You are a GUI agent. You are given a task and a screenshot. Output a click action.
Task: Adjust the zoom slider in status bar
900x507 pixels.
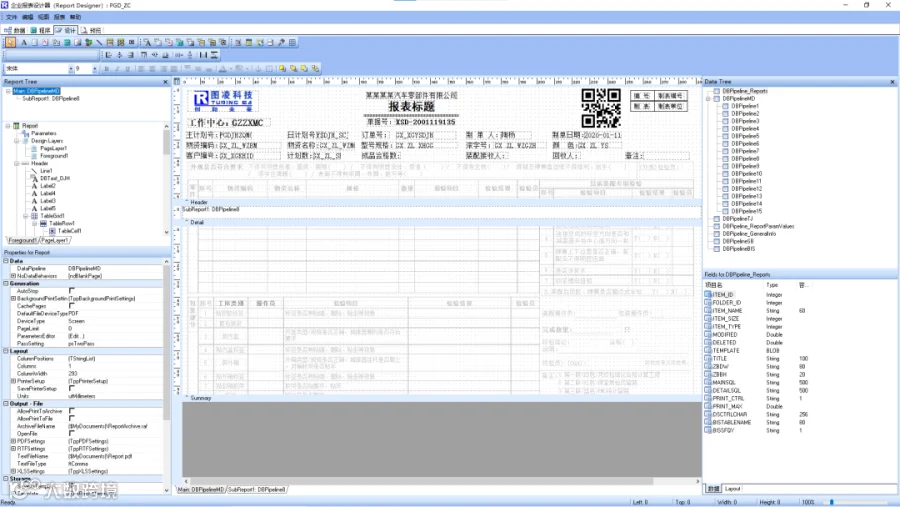click(831, 502)
